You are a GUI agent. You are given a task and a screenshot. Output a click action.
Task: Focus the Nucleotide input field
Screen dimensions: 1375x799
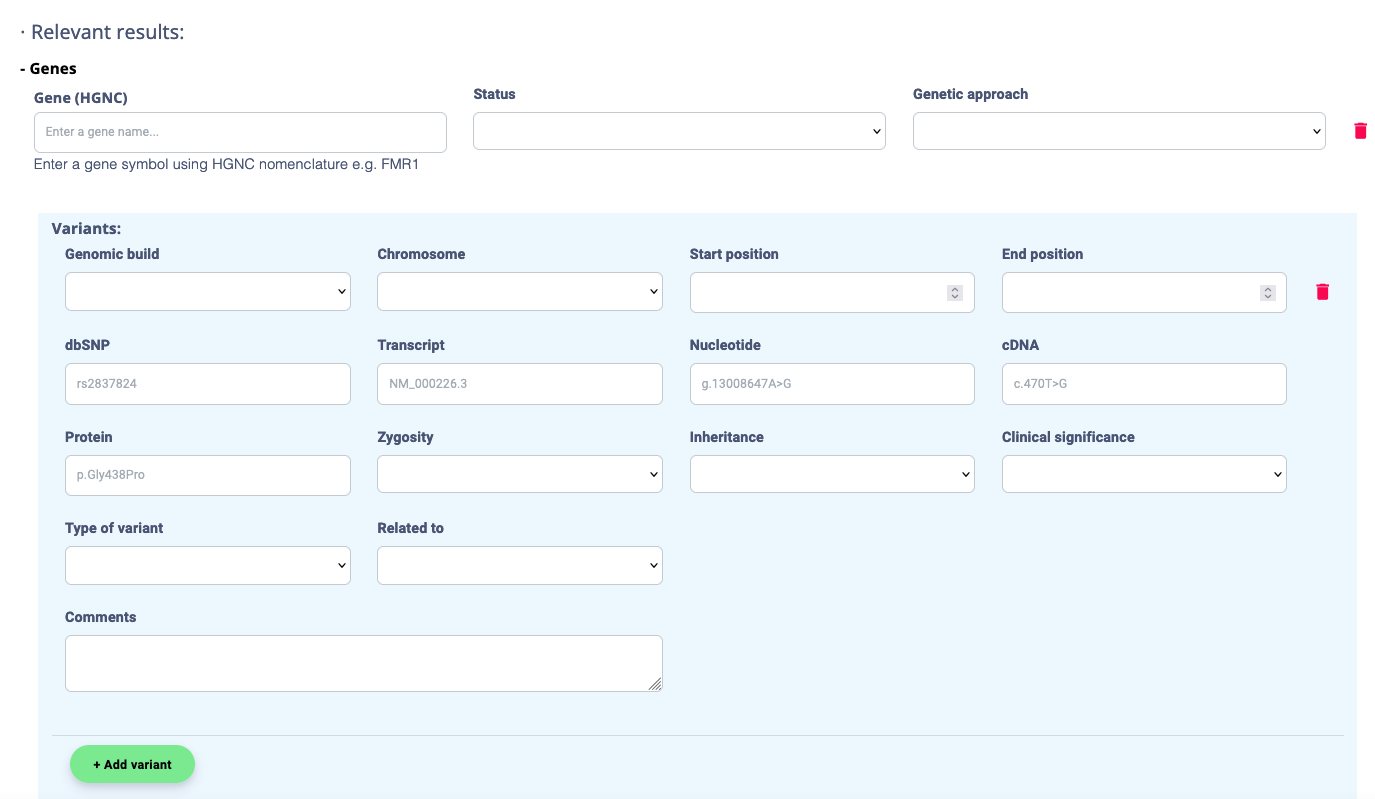(x=831, y=384)
